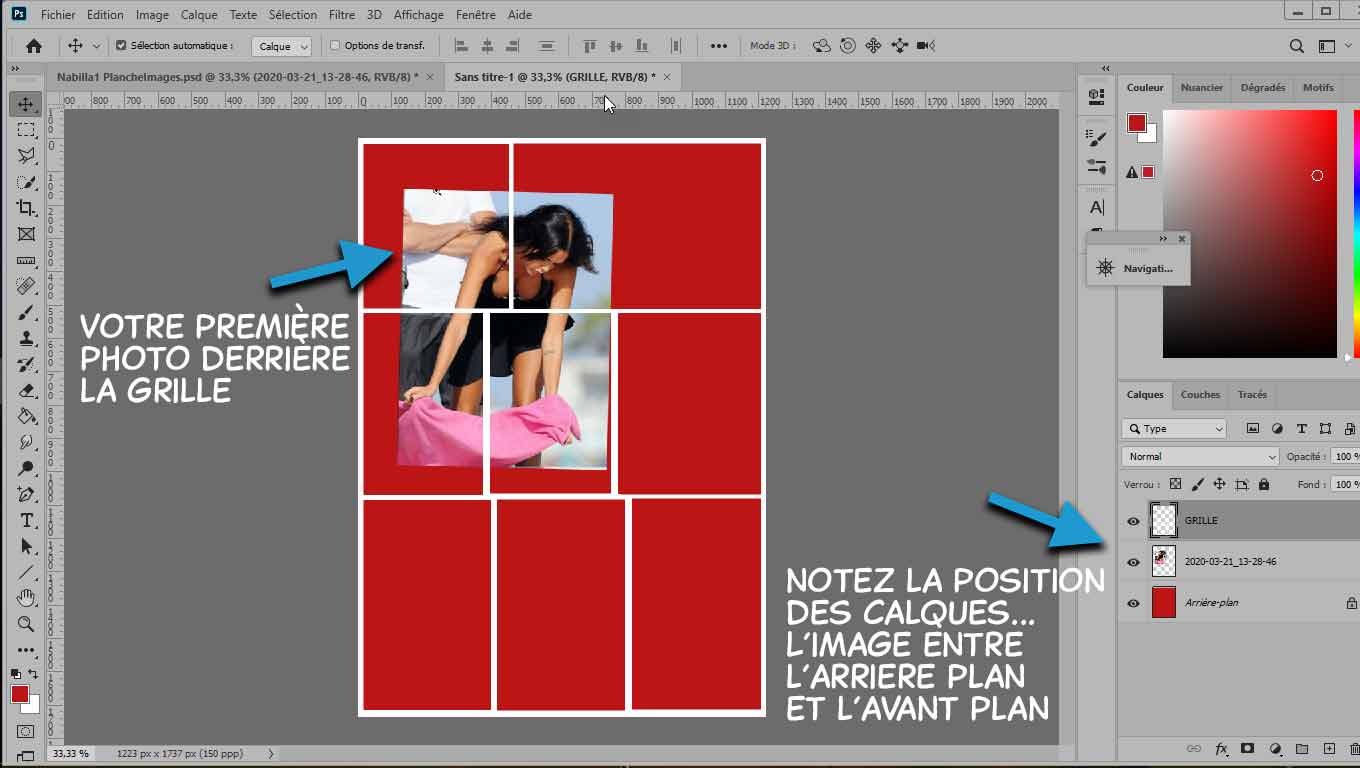Image resolution: width=1360 pixels, height=768 pixels.
Task: Select the Brush tool
Action: point(26,312)
